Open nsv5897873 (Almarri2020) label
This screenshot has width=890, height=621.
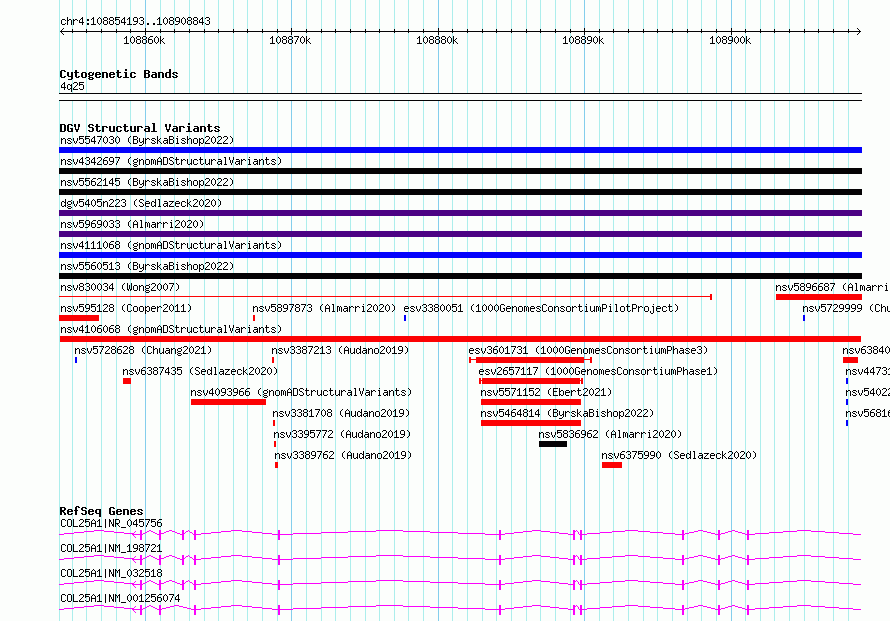pos(324,308)
